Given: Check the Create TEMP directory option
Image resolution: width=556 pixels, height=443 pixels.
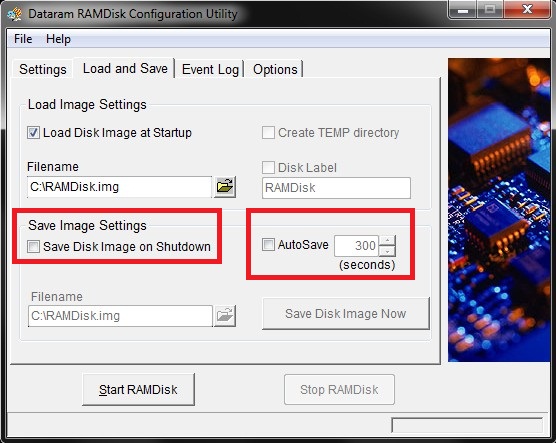Looking at the screenshot, I should click(x=268, y=133).
